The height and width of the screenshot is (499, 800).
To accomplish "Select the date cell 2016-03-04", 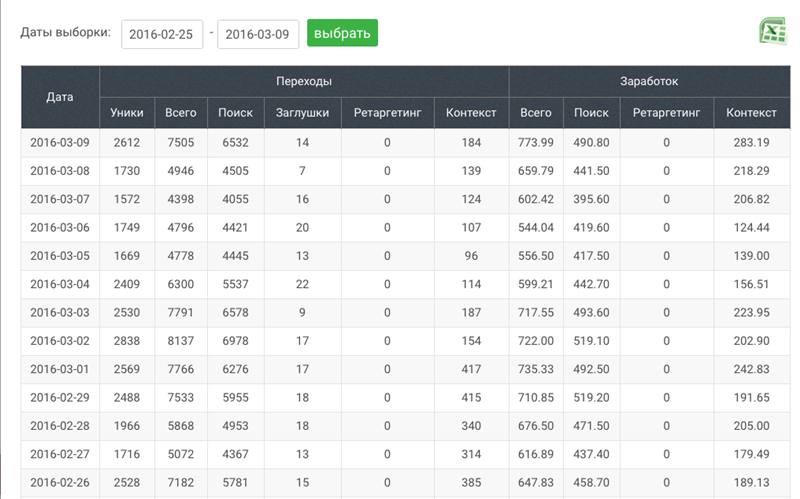I will (x=60, y=284).
